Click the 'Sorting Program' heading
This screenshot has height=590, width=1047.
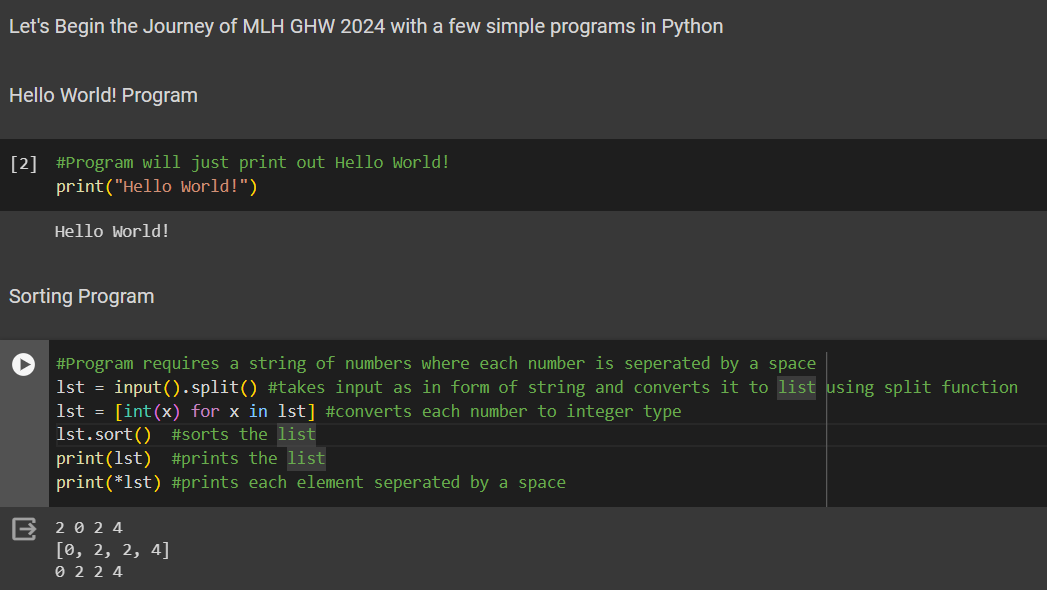pyautogui.click(x=81, y=296)
